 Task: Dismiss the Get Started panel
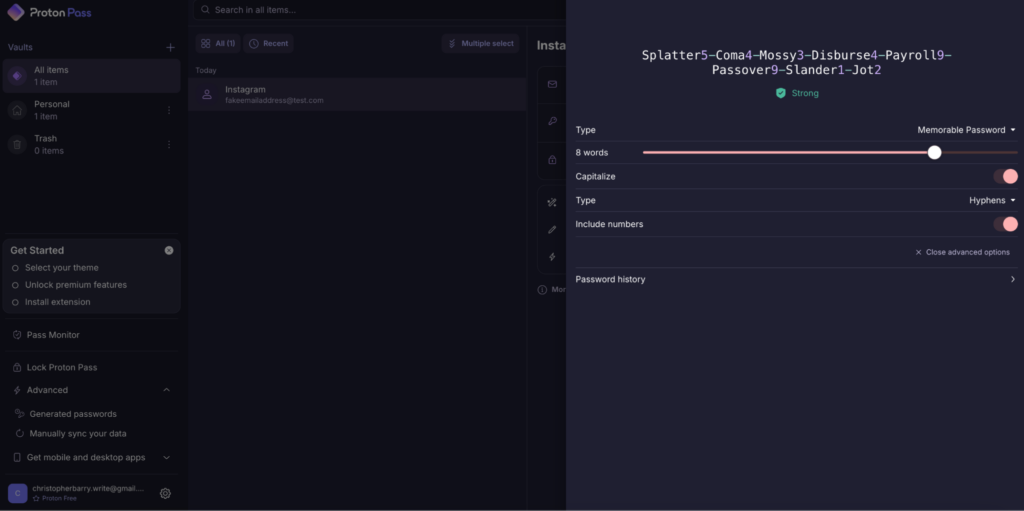point(169,250)
